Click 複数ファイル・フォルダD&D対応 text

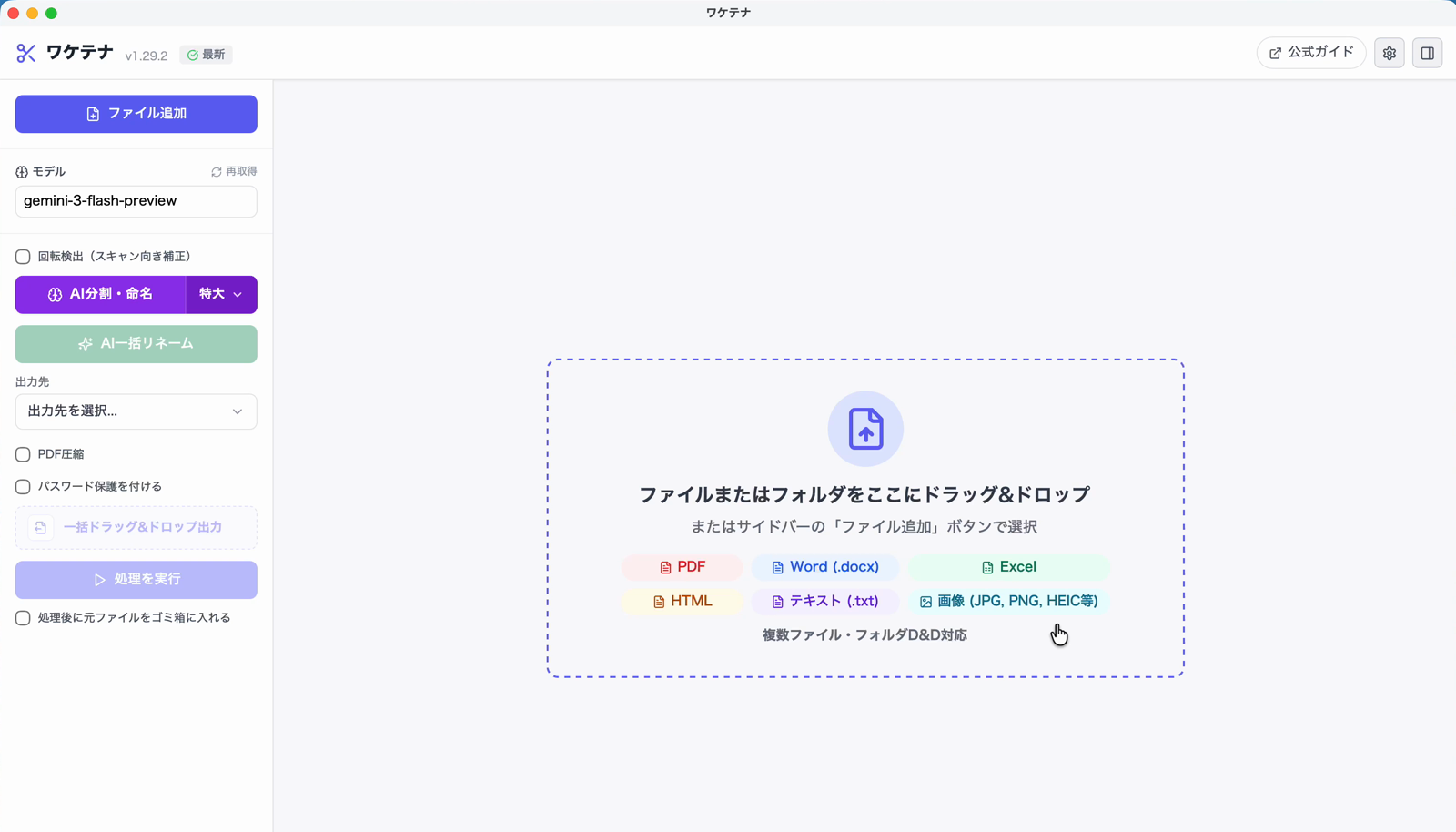click(864, 635)
